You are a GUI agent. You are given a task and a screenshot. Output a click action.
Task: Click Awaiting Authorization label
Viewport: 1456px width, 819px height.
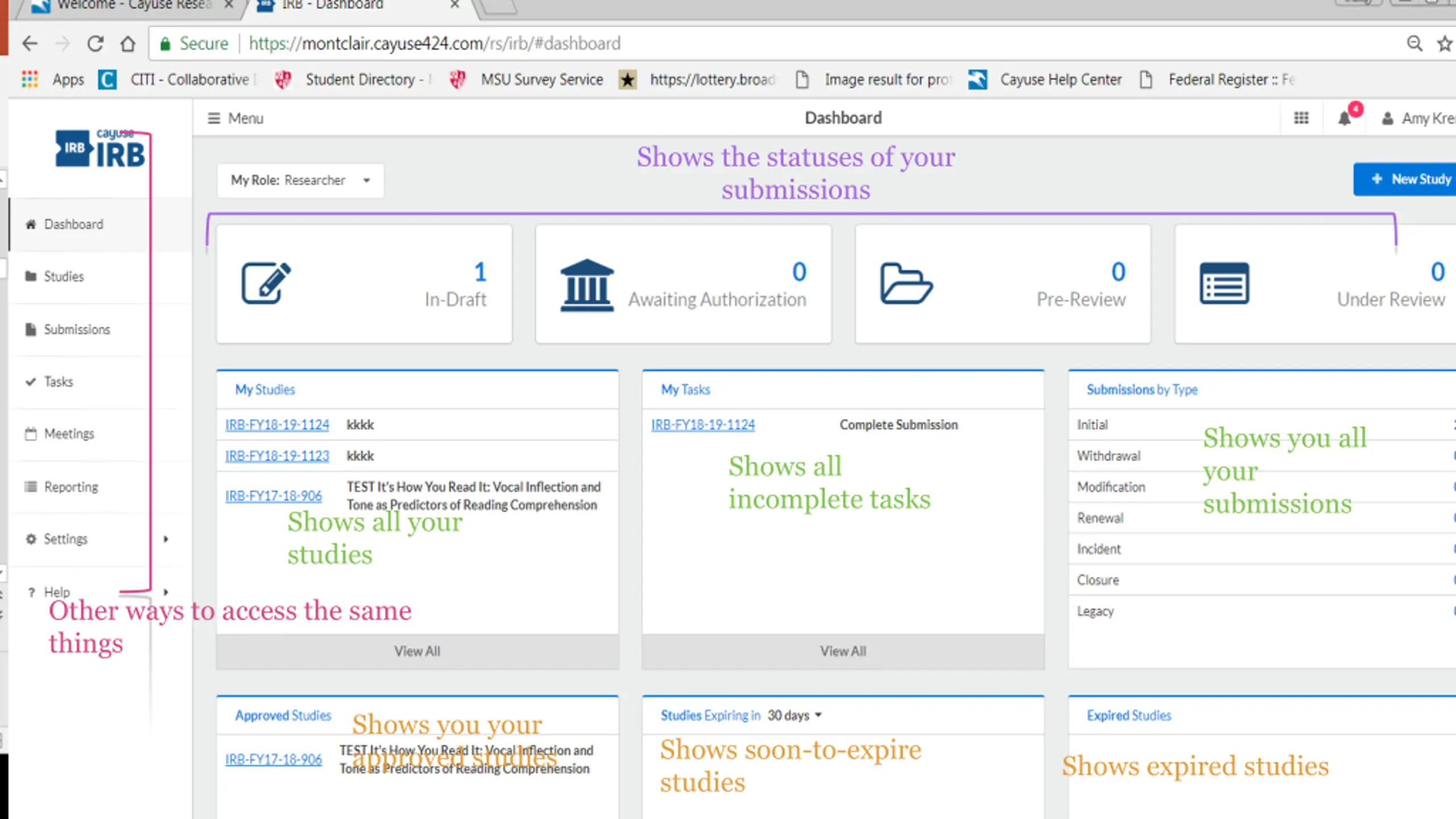(717, 300)
